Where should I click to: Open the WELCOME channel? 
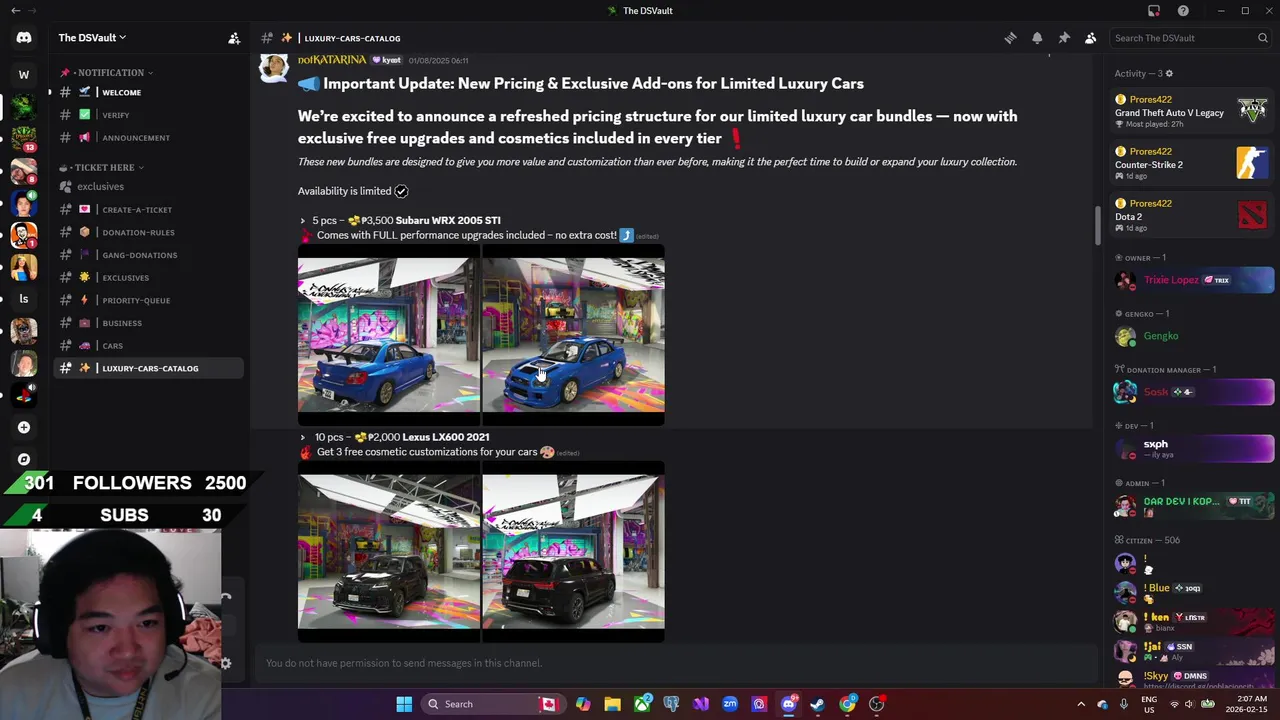tap(147, 92)
